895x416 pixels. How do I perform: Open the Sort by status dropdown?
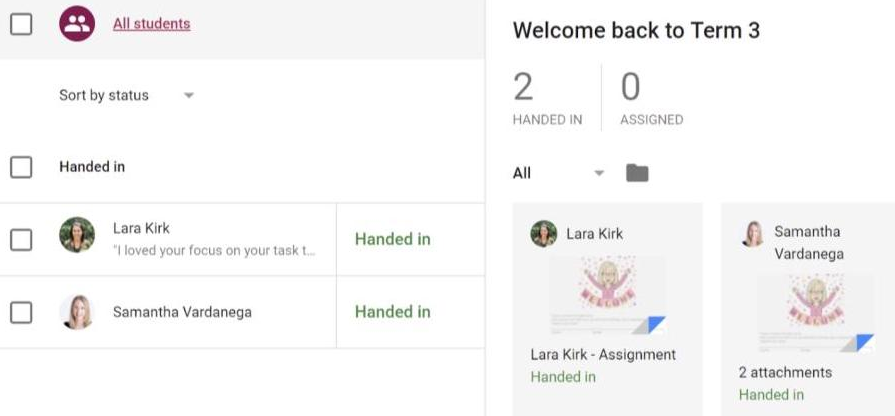click(127, 95)
